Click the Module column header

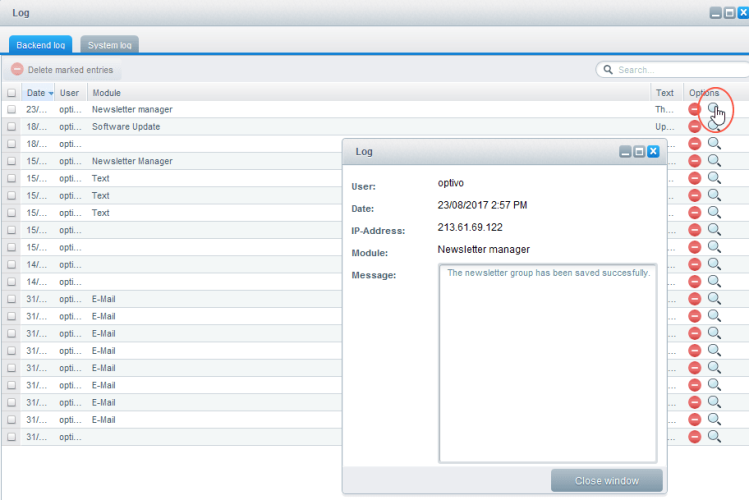click(107, 93)
